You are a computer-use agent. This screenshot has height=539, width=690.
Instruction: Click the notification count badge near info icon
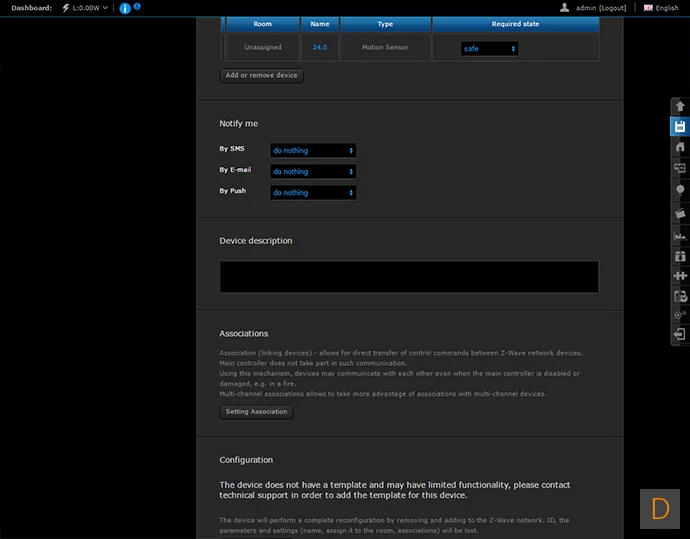[137, 6]
